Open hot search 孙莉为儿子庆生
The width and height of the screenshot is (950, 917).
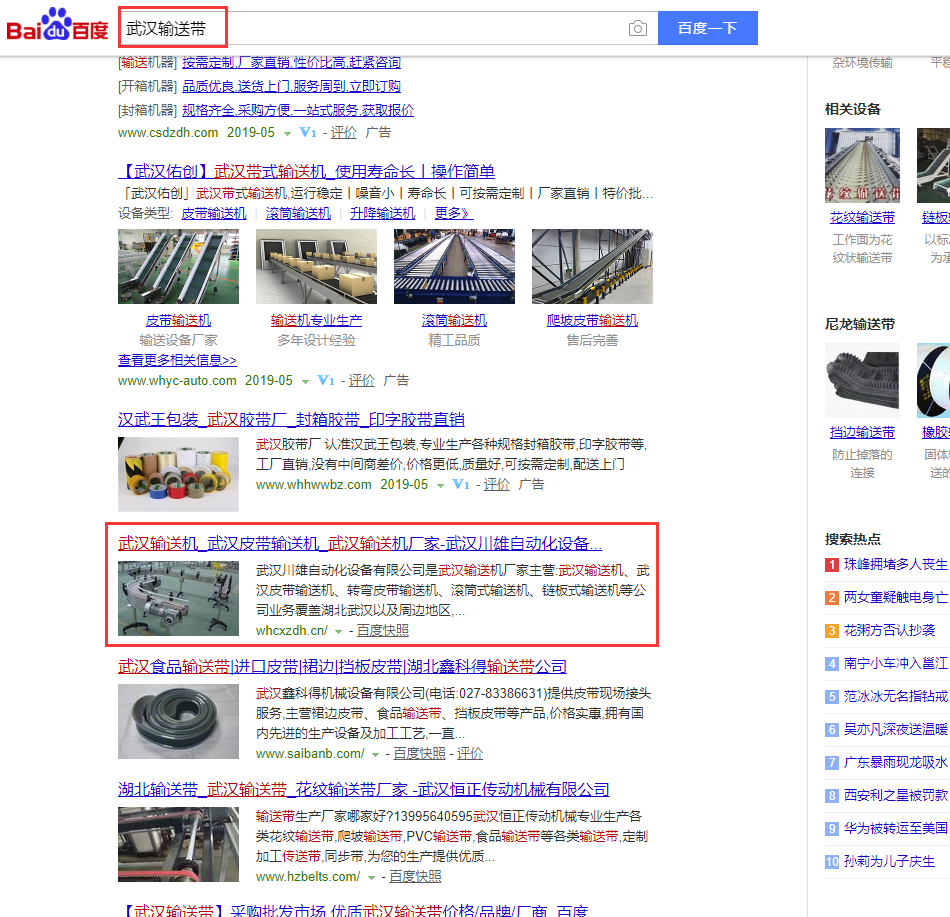(889, 861)
